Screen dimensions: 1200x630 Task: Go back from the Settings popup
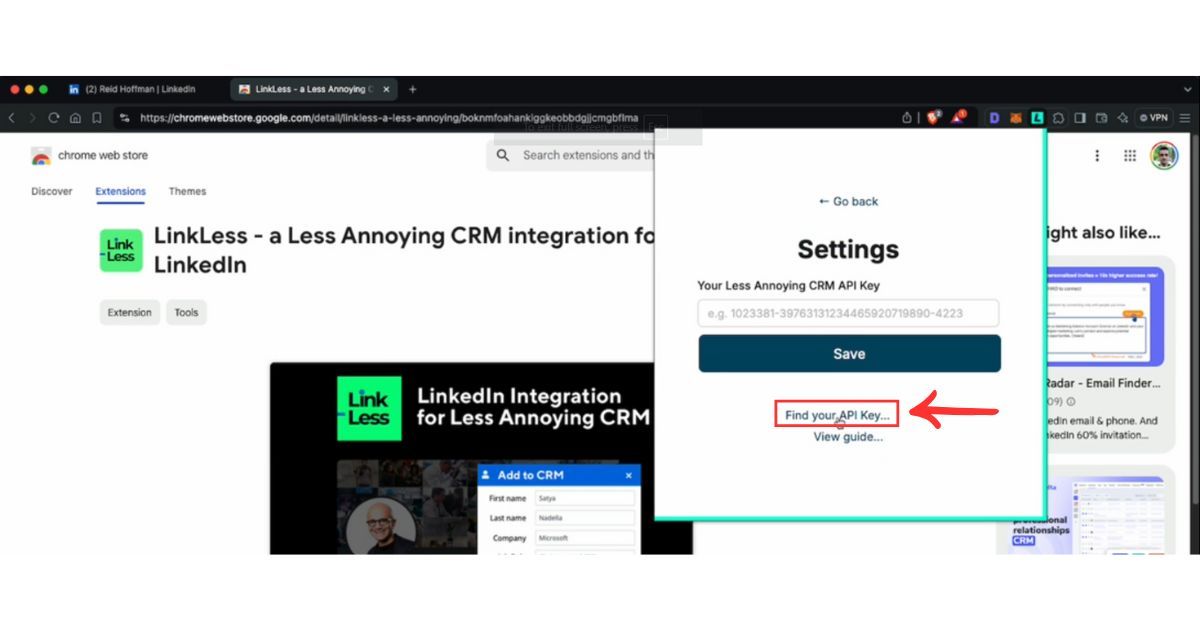[x=848, y=201]
